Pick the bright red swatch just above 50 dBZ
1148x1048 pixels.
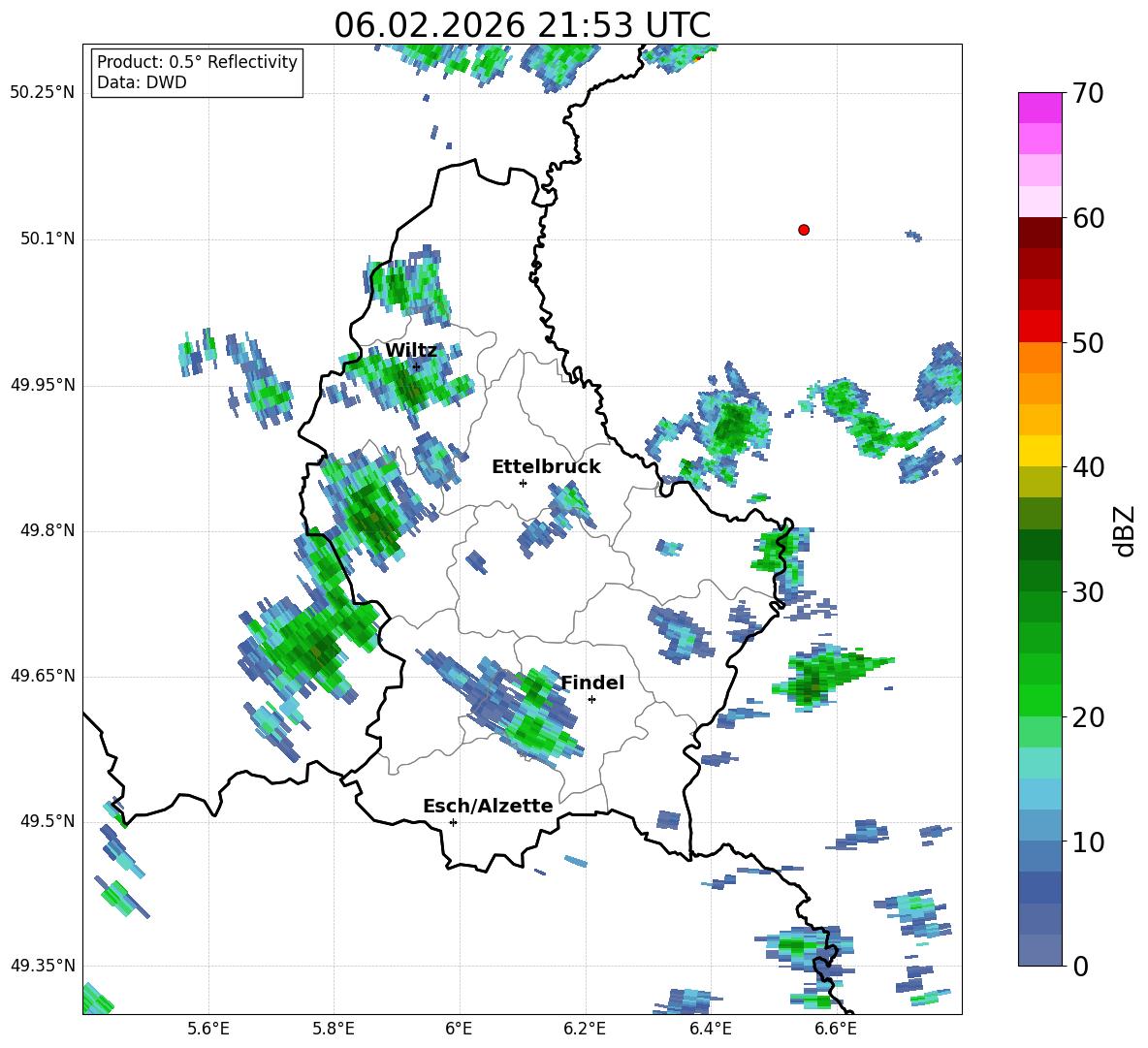point(1040,326)
